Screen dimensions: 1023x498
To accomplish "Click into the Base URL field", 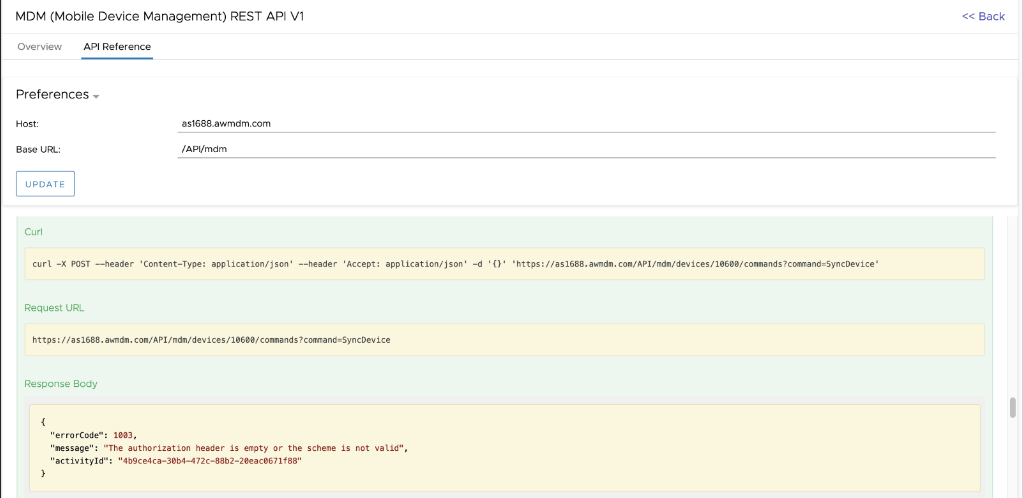I will click(585, 149).
